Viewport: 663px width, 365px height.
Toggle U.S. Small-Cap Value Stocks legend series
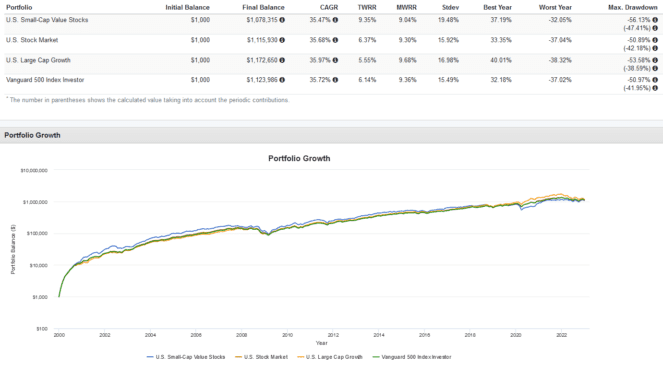186,357
